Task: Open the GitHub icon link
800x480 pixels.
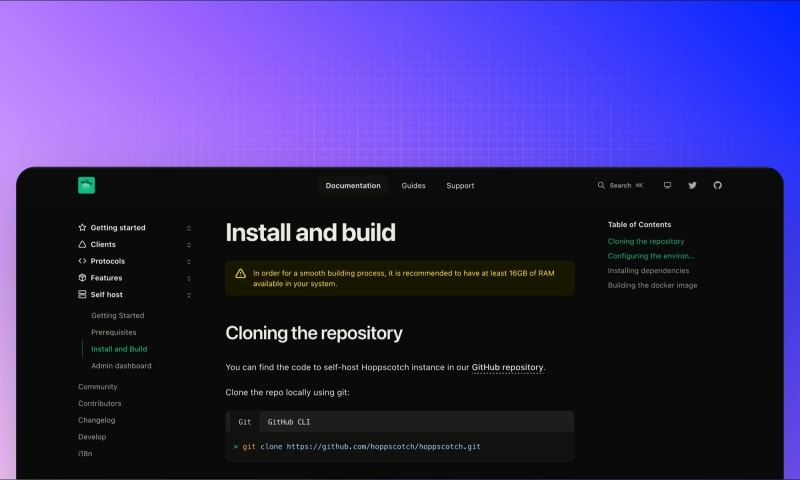Action: 717,185
